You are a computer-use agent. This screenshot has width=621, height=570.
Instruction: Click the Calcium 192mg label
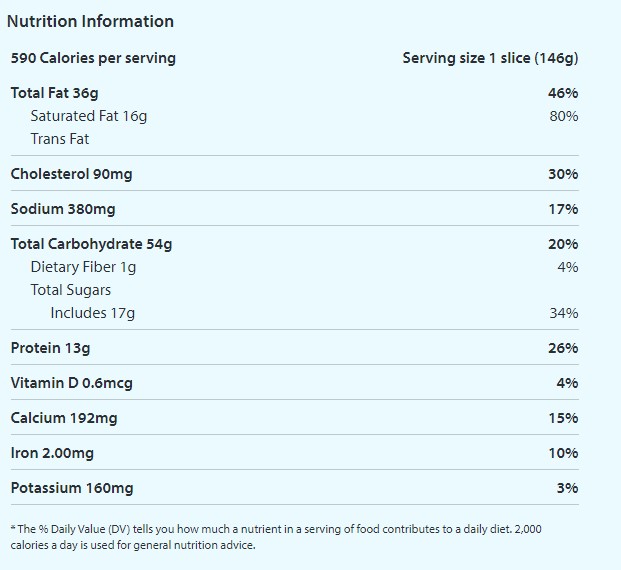click(64, 418)
